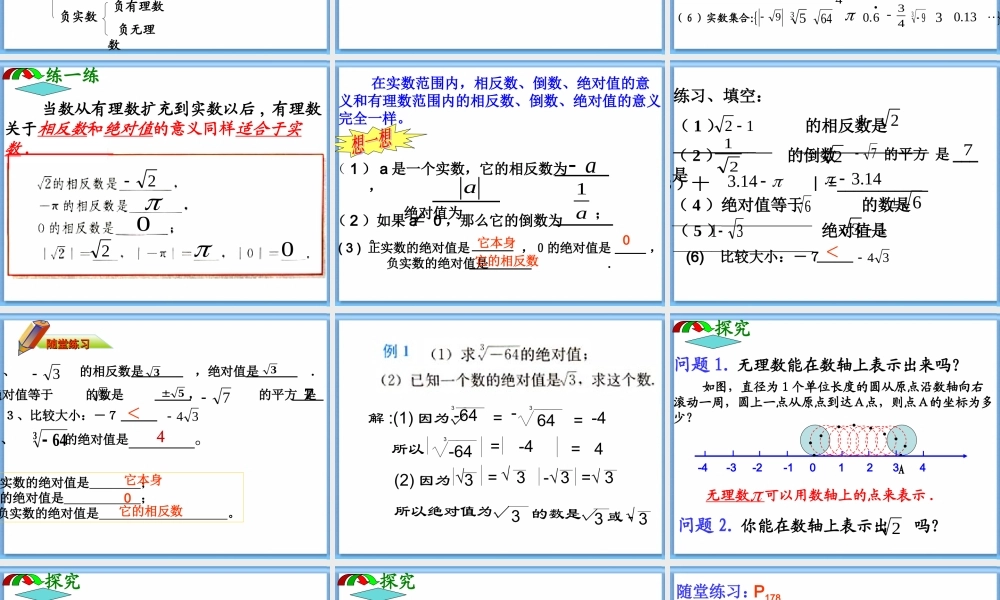Click the blue 问题 1. label

[702, 365]
